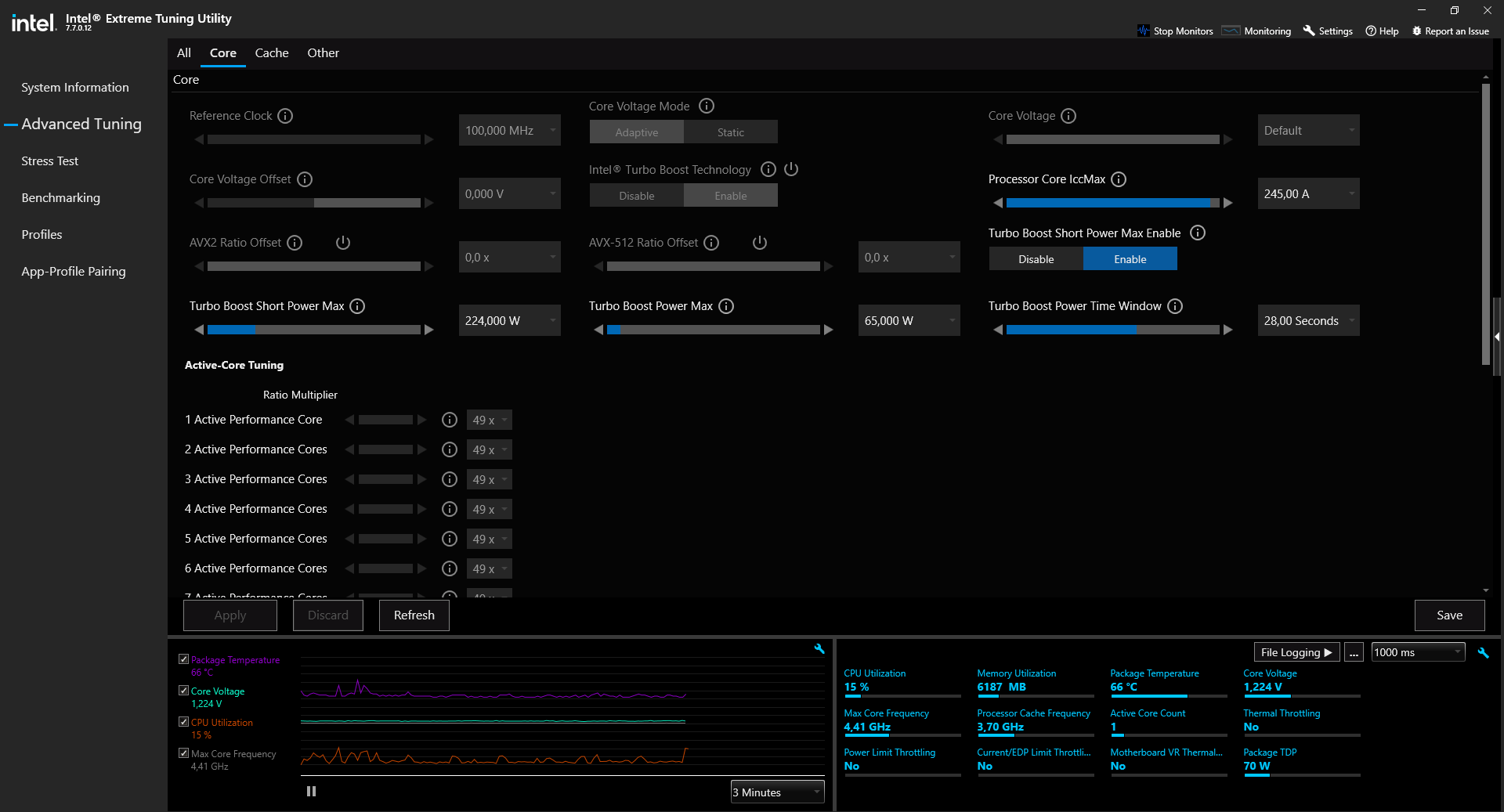Click info icon for 6 Active Performance Cores
Image resolution: width=1504 pixels, height=812 pixels.
coord(450,568)
